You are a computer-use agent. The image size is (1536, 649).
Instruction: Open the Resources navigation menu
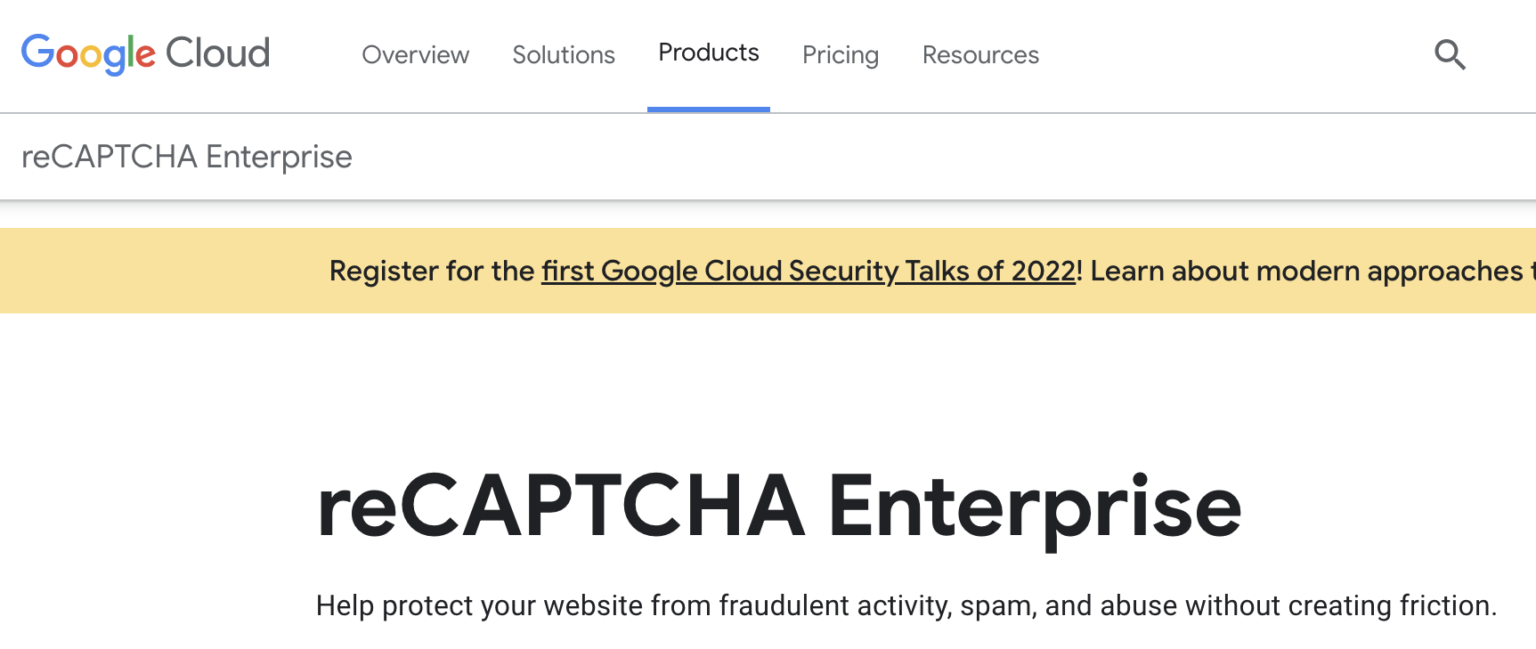[x=980, y=55]
